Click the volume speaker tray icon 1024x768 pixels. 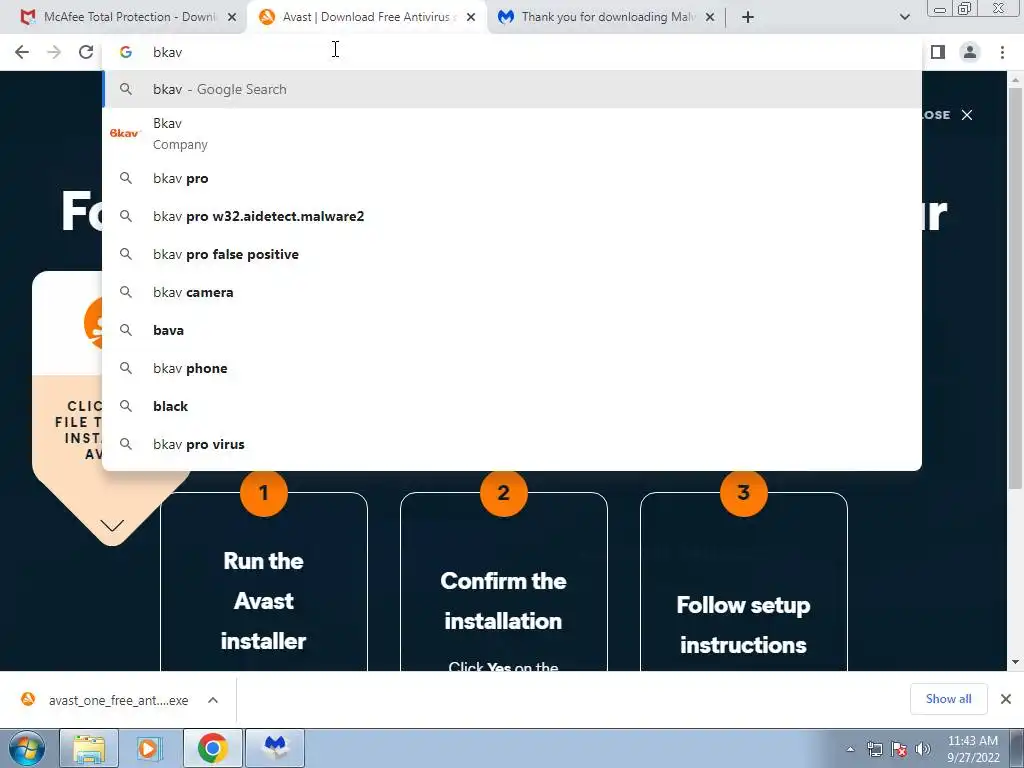[923, 749]
